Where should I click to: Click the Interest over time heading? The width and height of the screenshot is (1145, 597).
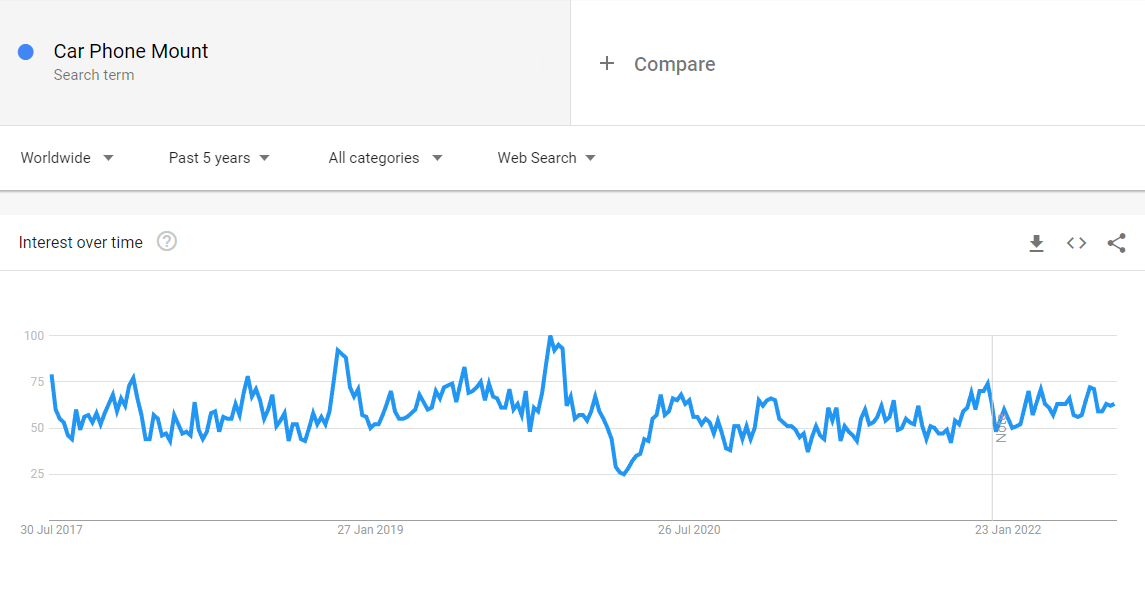tap(80, 242)
